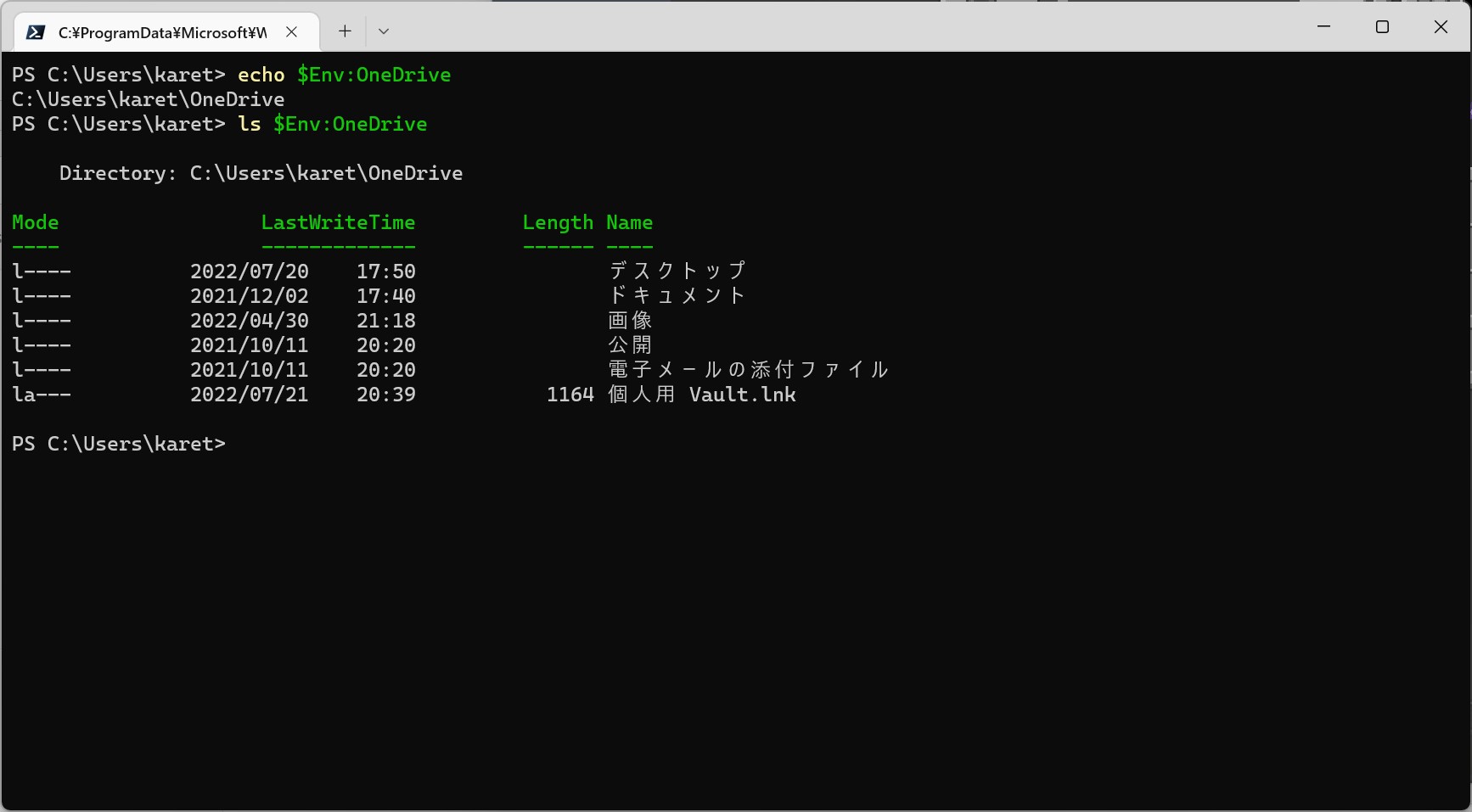Click the デスクトップ folder name

[677, 271]
